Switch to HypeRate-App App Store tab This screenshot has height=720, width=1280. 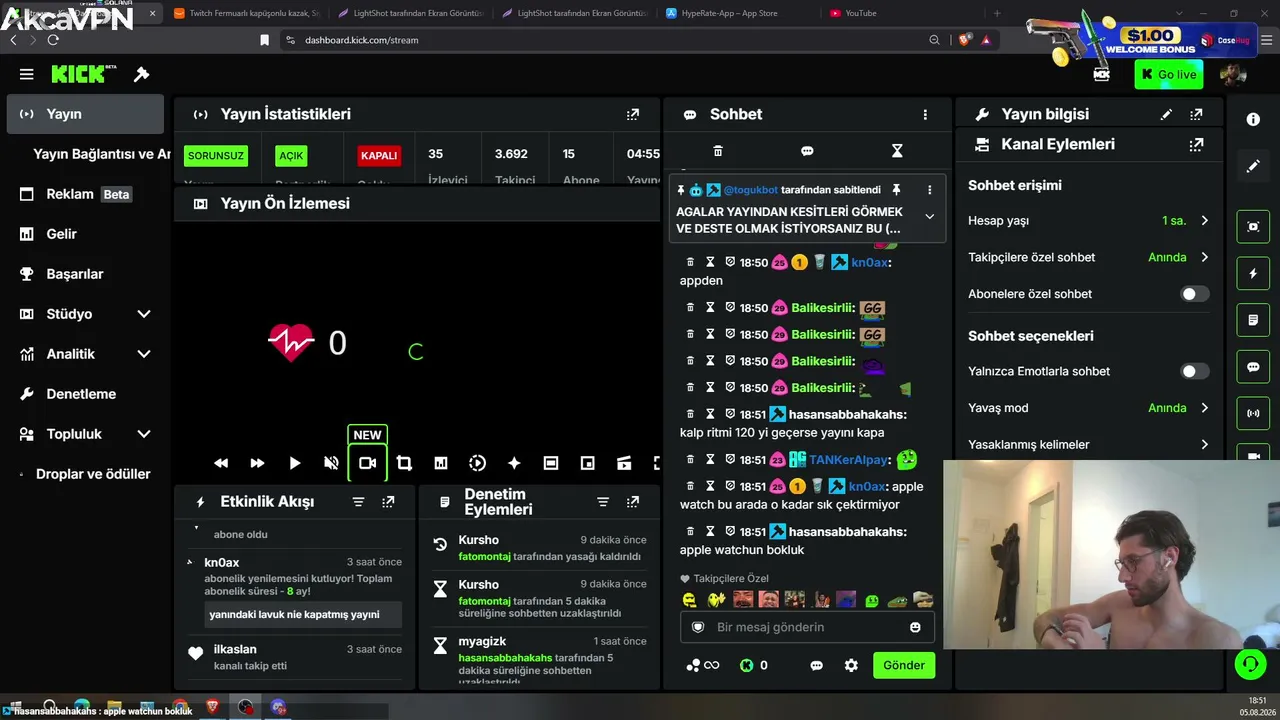735,13
